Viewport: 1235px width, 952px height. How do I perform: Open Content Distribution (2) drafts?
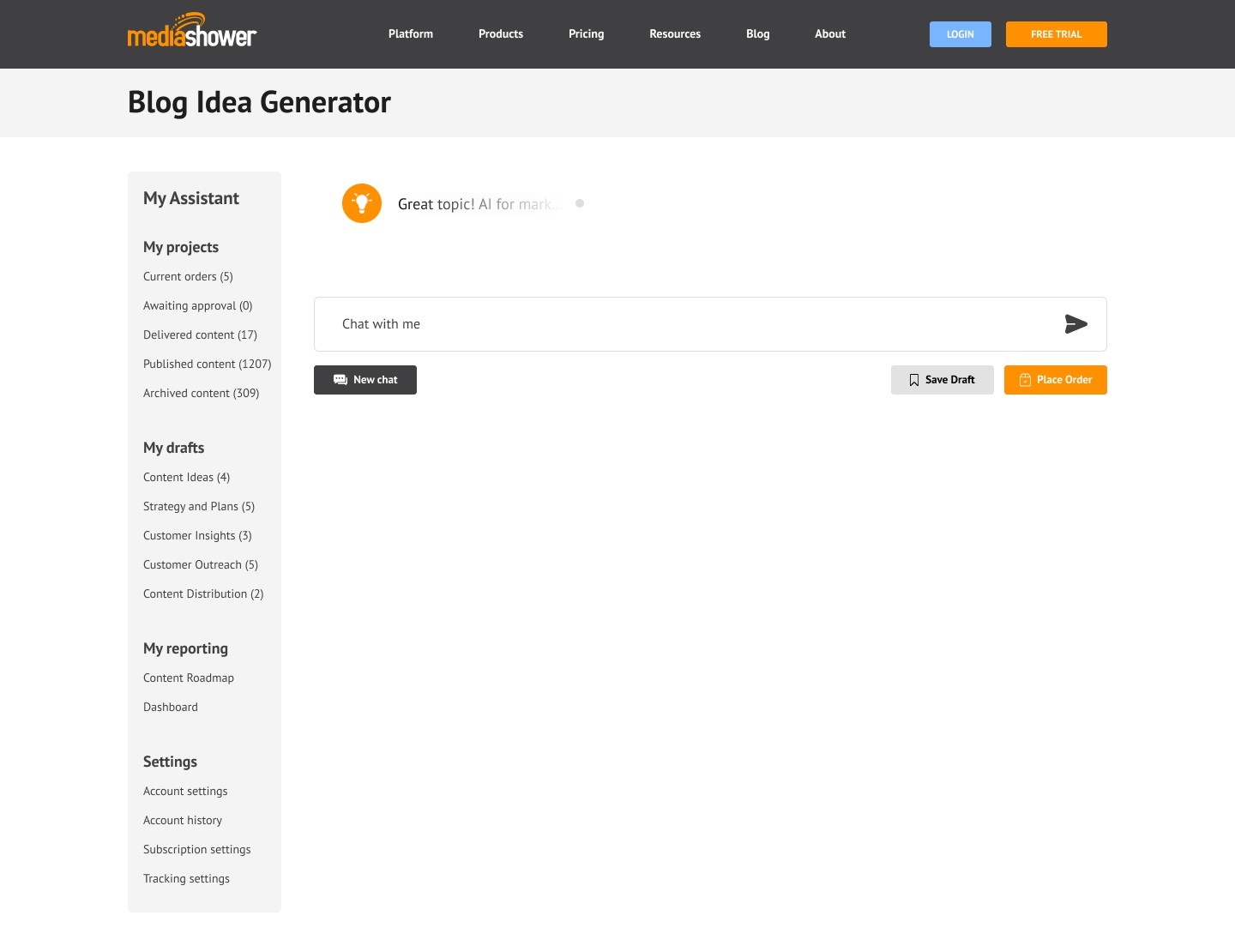click(x=203, y=593)
